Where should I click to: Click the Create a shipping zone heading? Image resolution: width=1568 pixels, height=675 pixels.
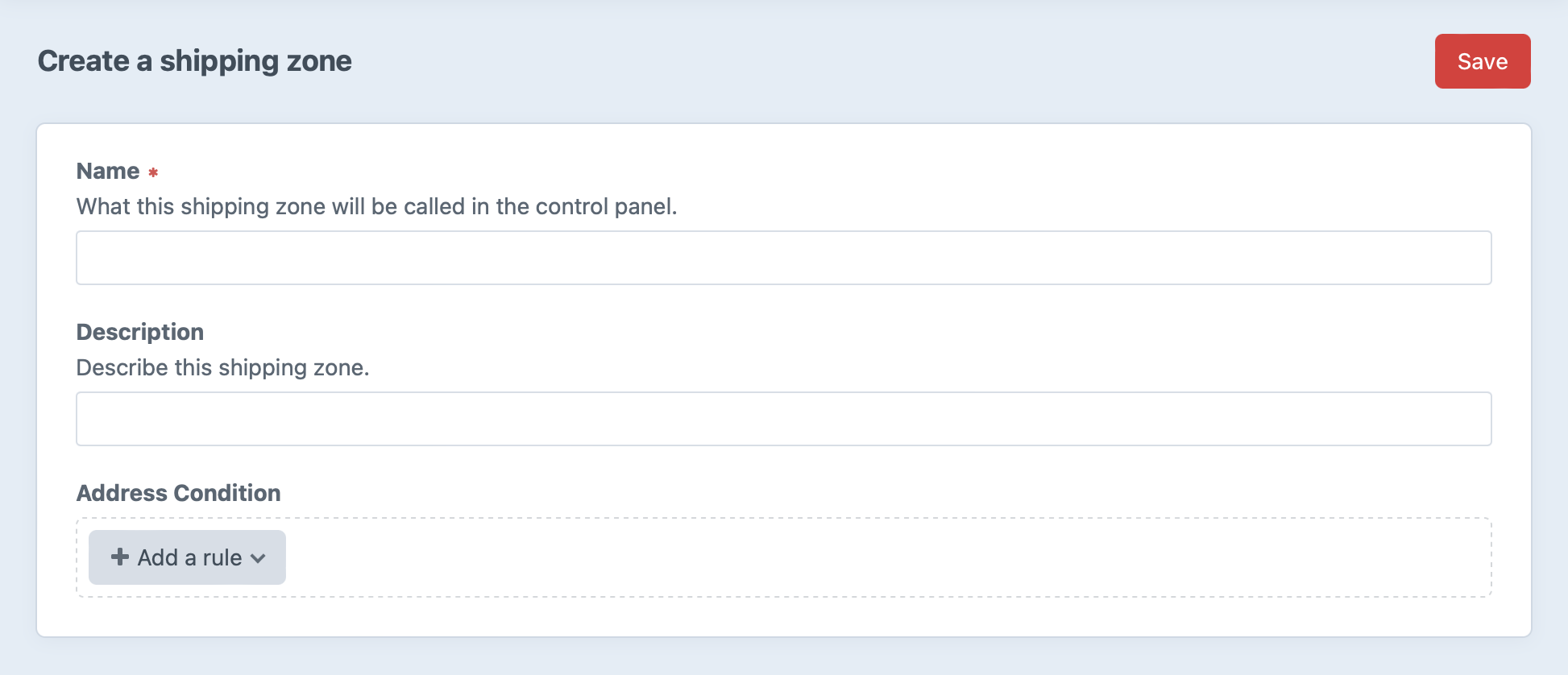(194, 60)
